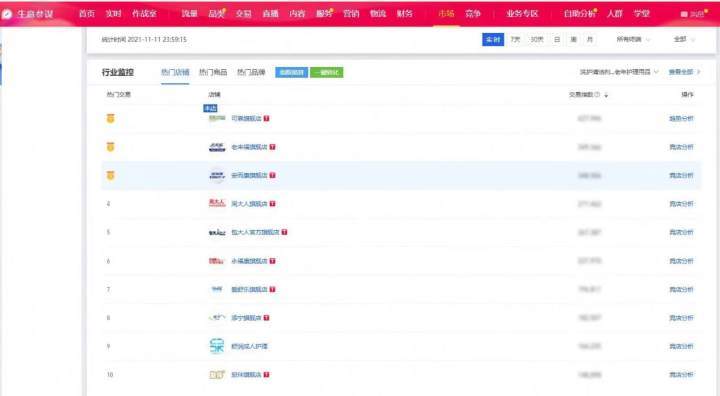This screenshot has height=396, width=720.
Task: Open the rank 1 store's brand logo
Action: coord(217,119)
